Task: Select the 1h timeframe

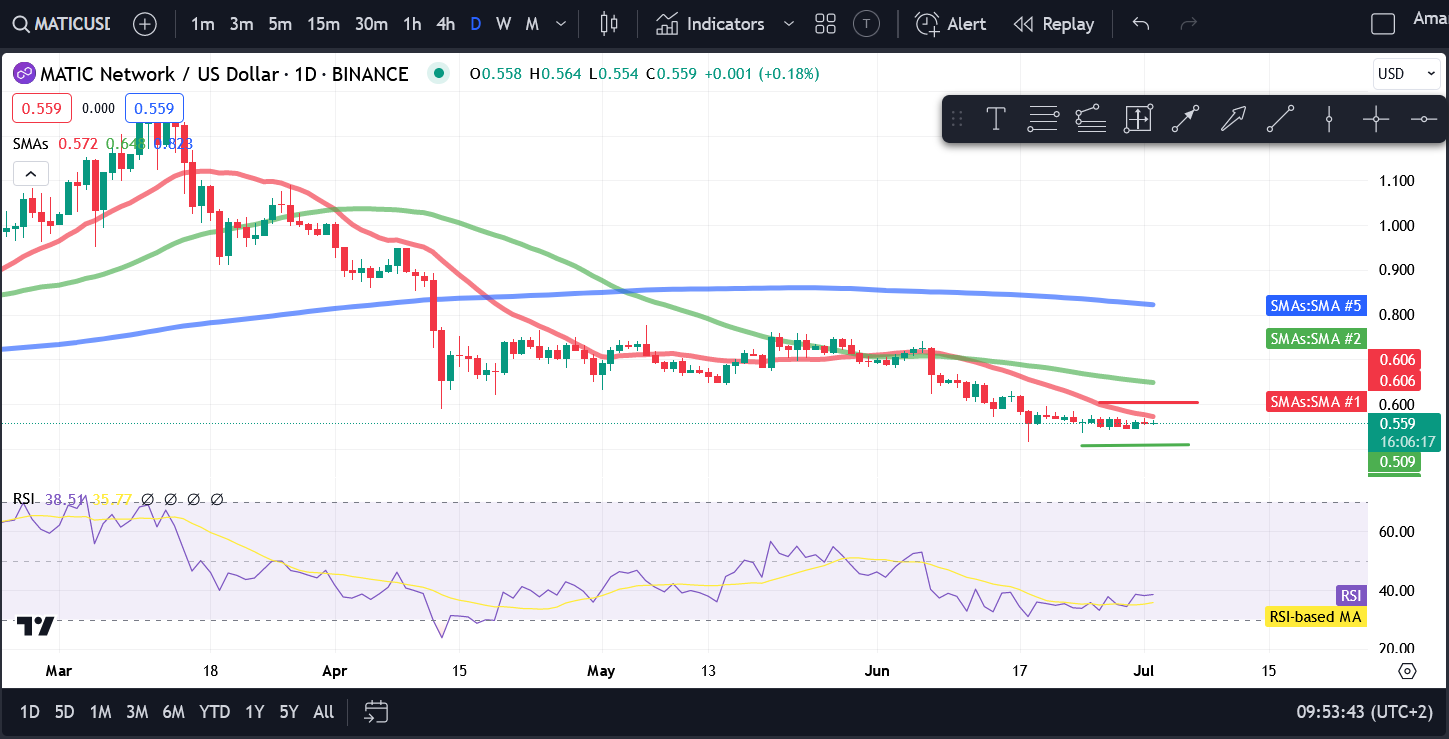Action: (x=412, y=24)
